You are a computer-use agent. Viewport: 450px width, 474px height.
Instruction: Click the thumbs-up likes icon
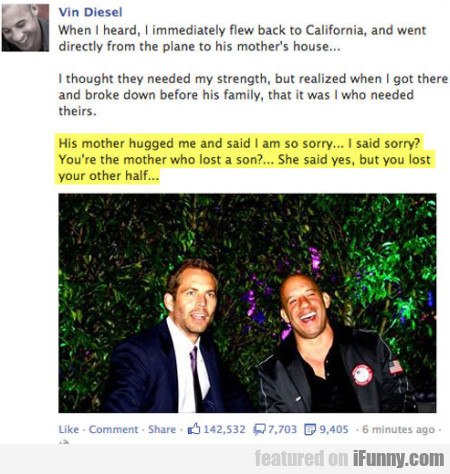[x=194, y=429]
